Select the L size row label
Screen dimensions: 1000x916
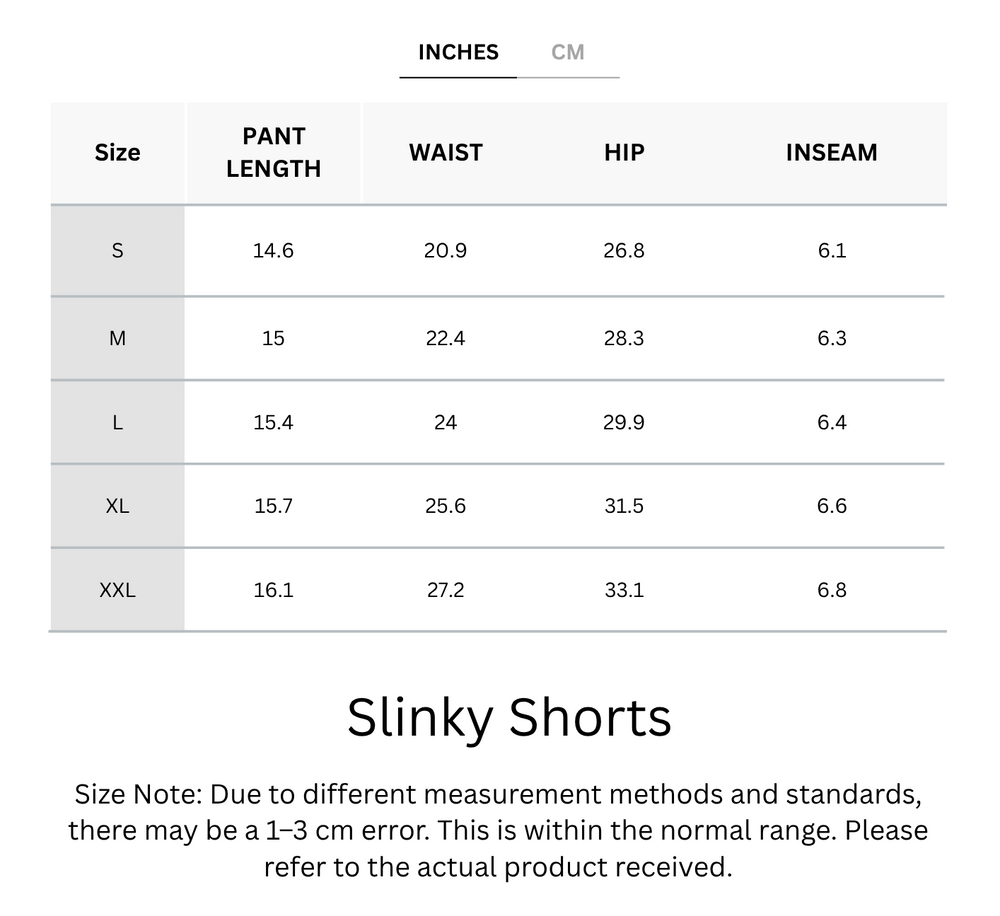(x=117, y=423)
